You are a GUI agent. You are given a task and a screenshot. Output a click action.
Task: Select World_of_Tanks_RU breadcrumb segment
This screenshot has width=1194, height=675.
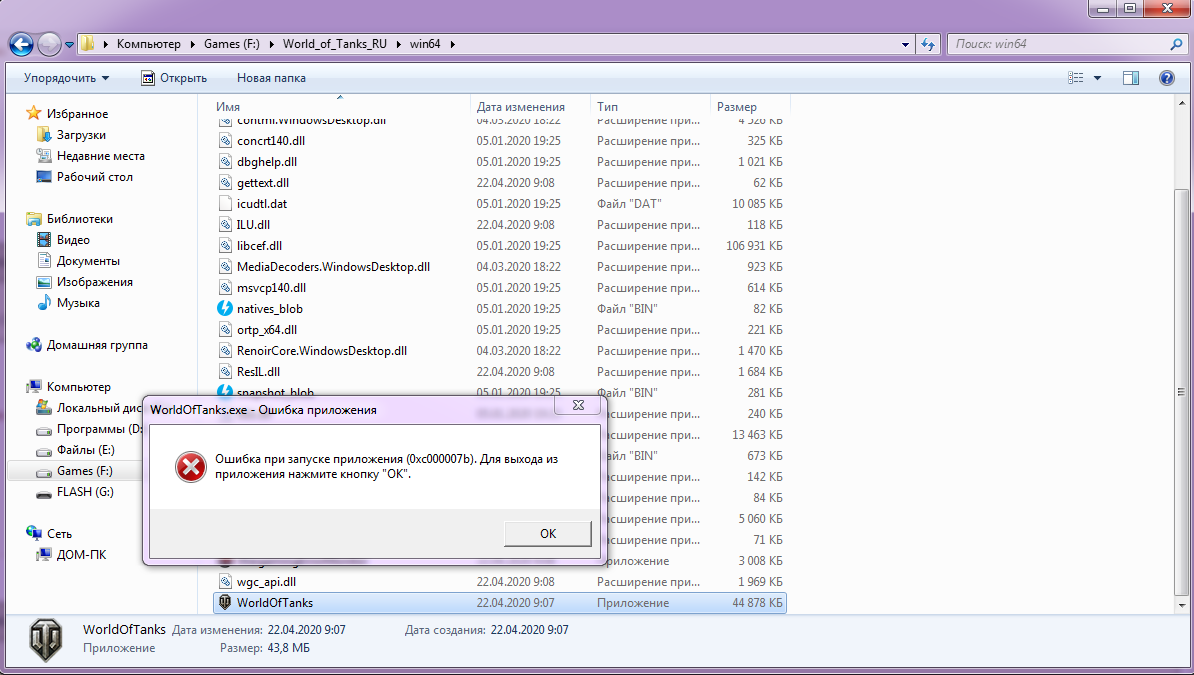[x=334, y=44]
